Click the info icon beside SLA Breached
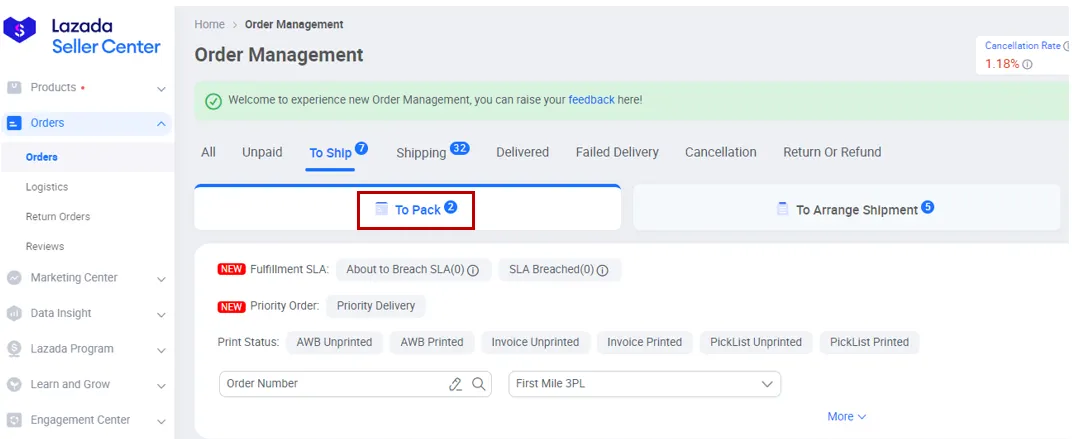This screenshot has width=1072, height=439. (x=603, y=270)
